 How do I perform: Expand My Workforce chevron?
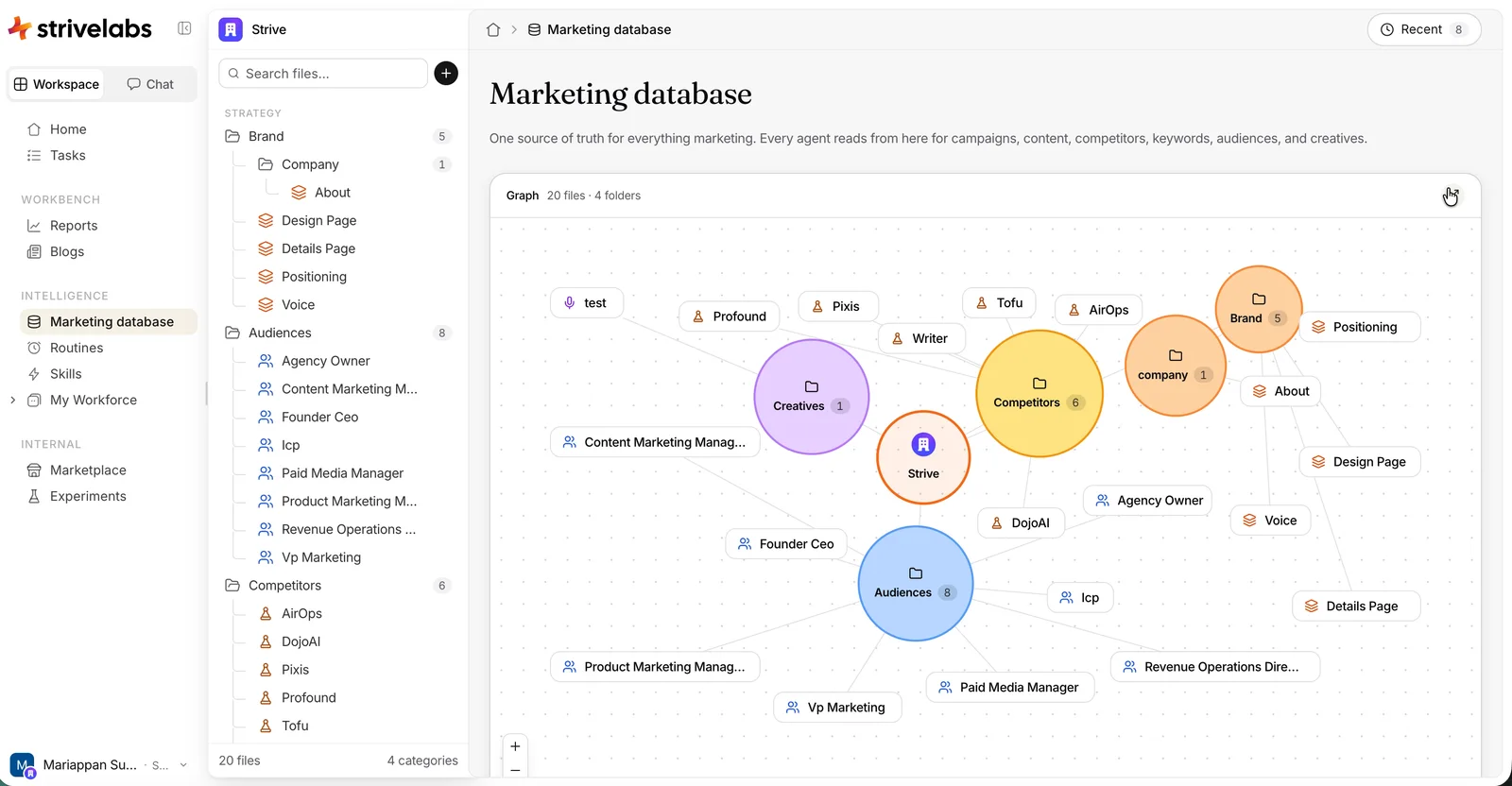[12, 401]
